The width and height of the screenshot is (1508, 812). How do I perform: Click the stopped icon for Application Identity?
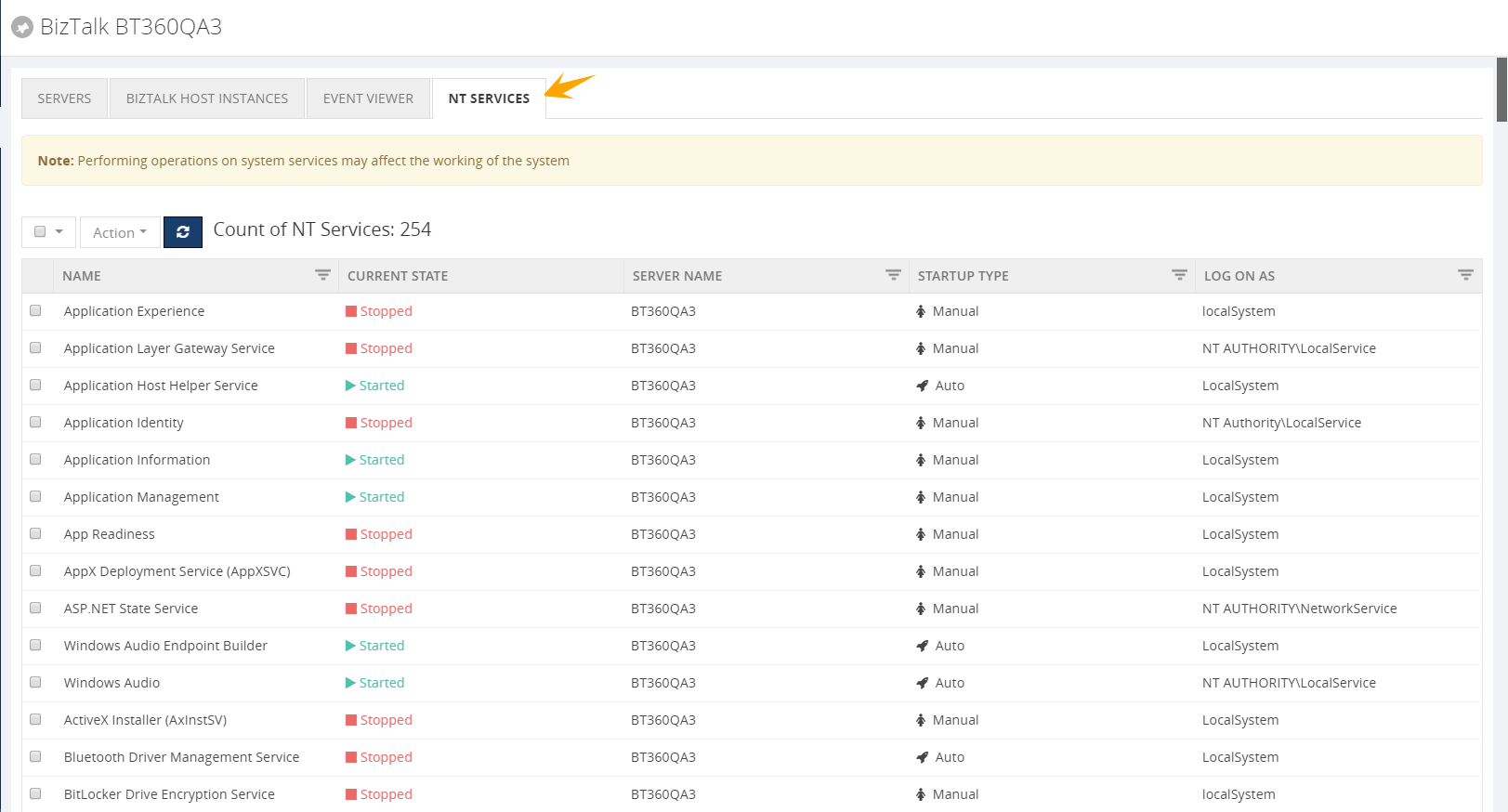(x=351, y=423)
